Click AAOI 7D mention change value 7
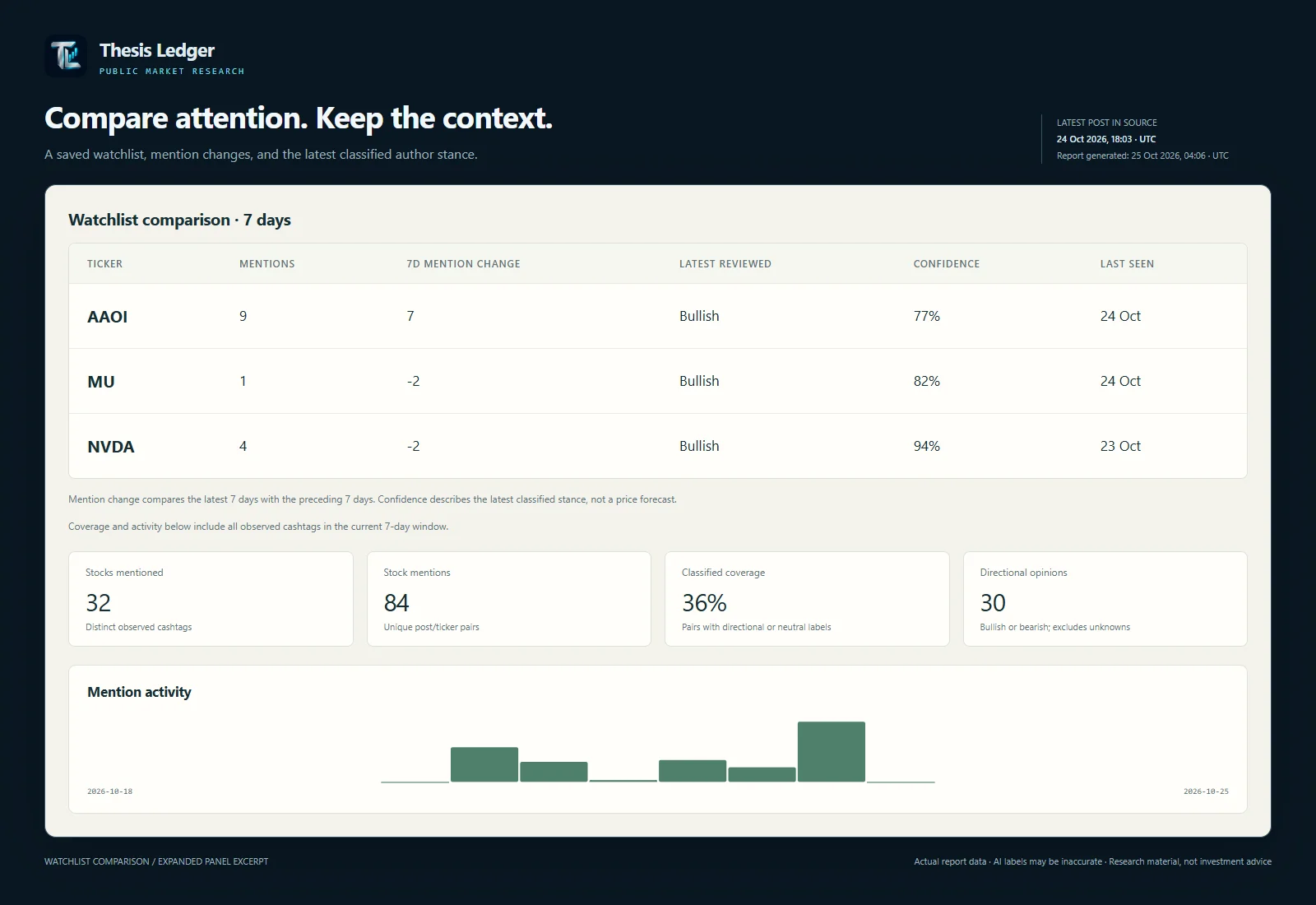 (410, 316)
